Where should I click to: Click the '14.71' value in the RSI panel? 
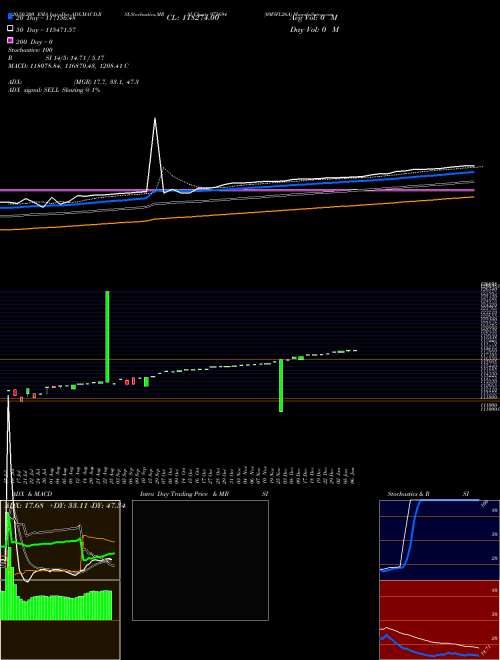(485, 649)
